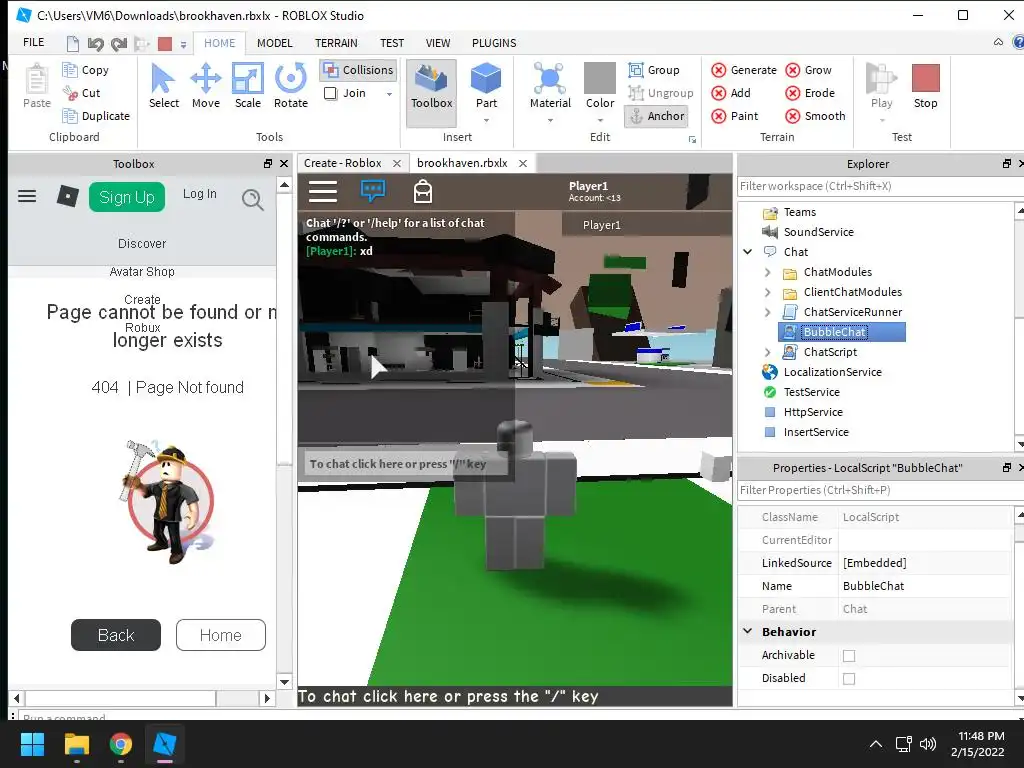
Task: Open the Toolbox hamburger menu
Action: [x=27, y=196]
